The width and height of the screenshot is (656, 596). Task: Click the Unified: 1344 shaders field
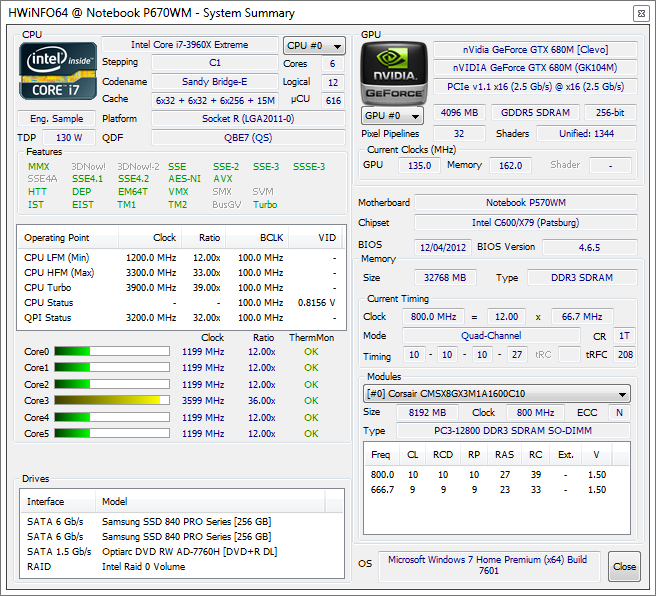click(x=587, y=133)
